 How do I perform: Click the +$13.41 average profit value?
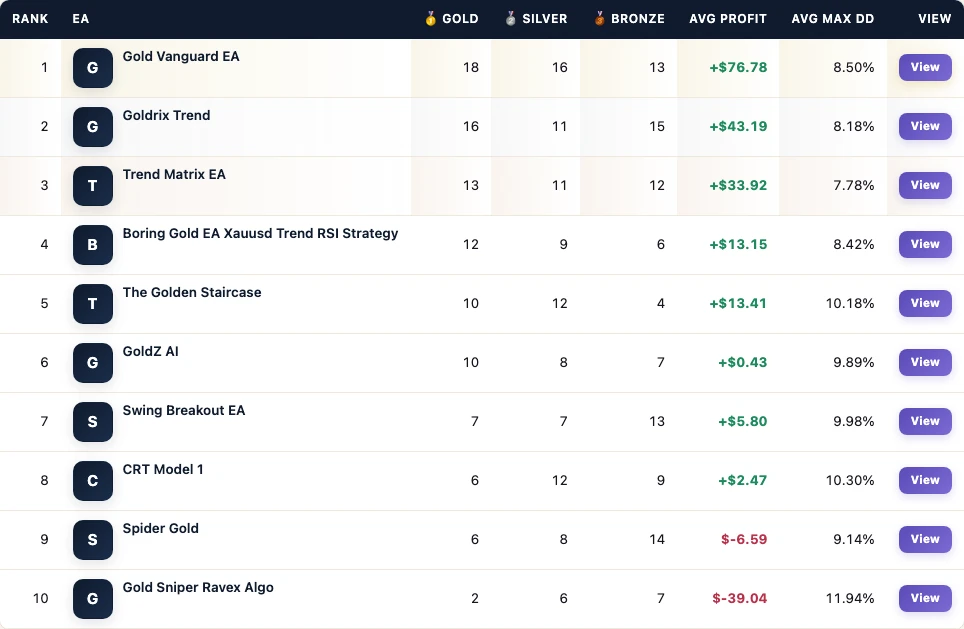[738, 304]
